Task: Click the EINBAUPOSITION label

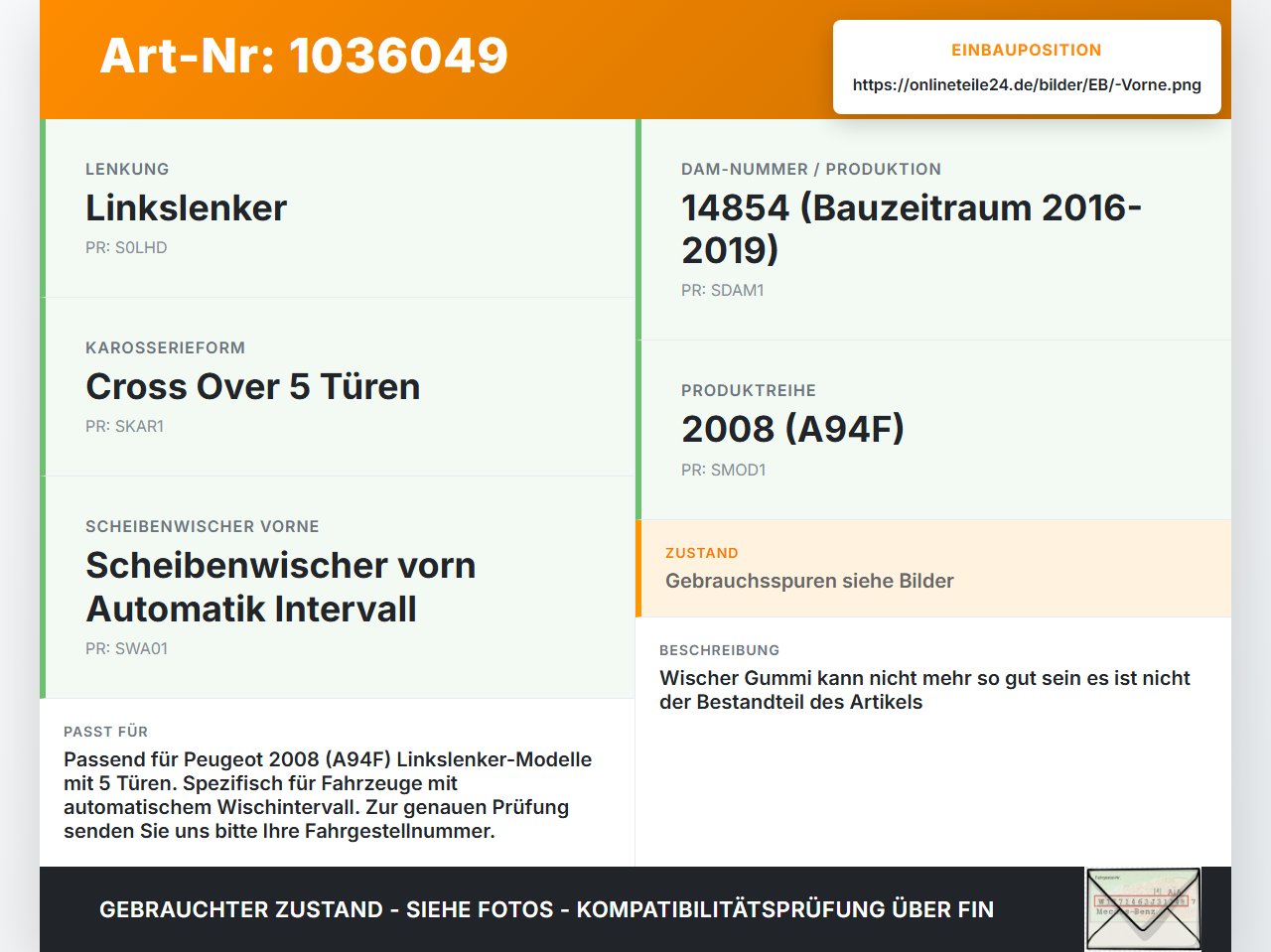Action: [1027, 50]
